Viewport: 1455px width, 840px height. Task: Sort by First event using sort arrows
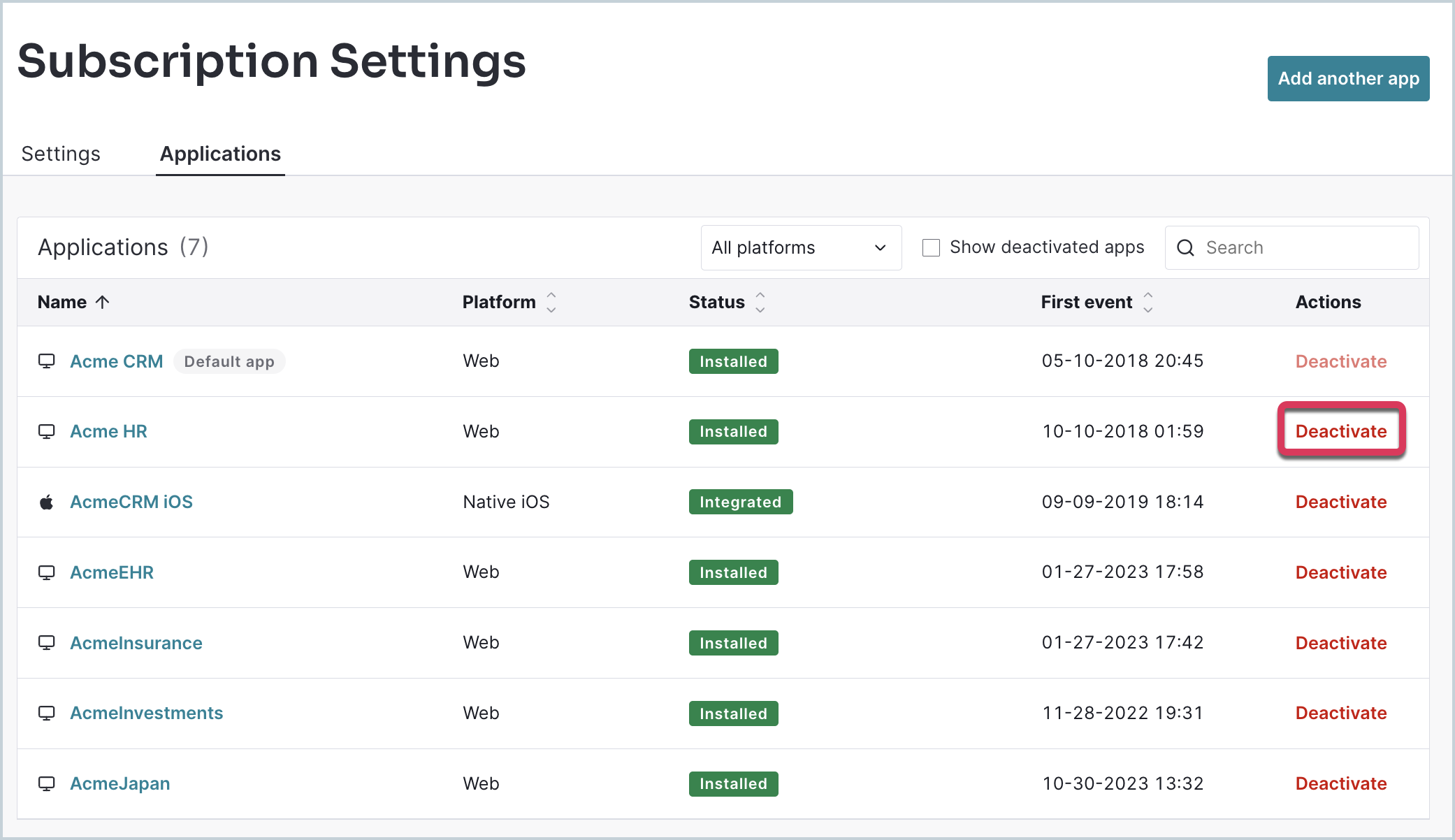1148,302
